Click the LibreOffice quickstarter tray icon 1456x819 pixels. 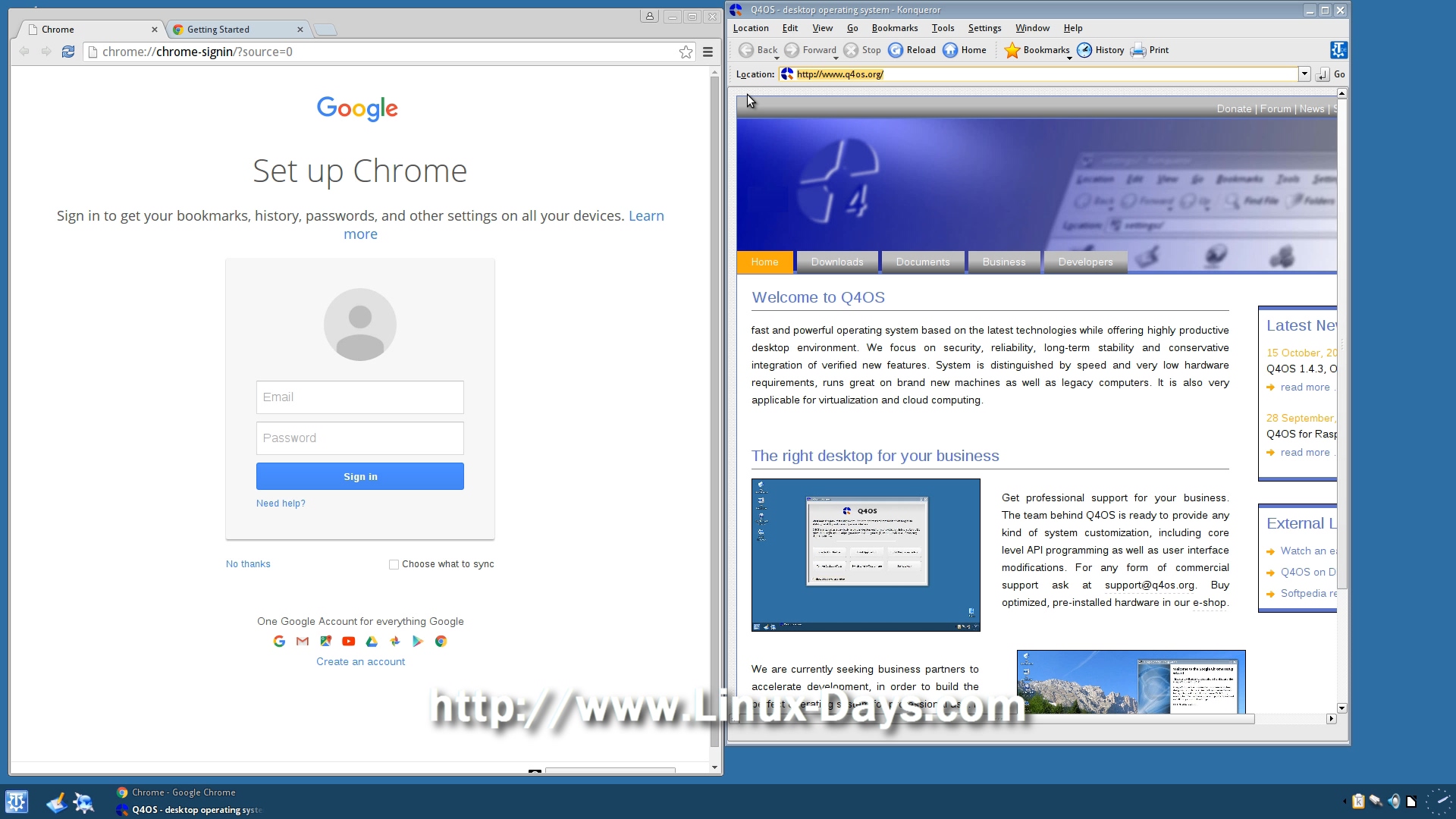click(1411, 801)
